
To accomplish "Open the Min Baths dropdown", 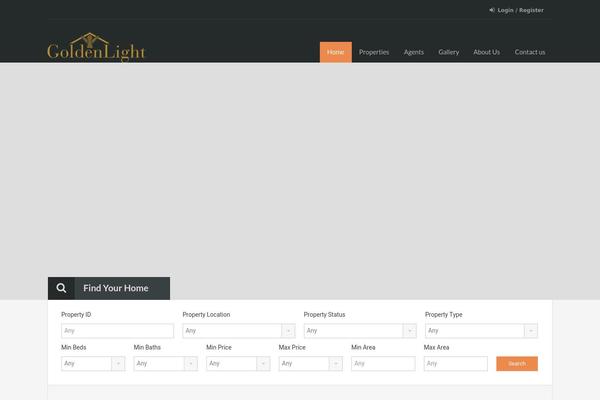I will [x=165, y=364].
